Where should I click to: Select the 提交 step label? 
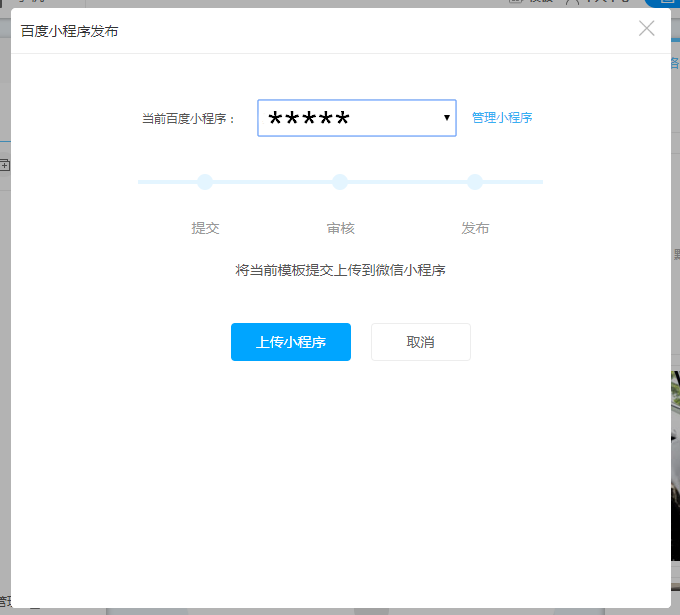click(205, 228)
